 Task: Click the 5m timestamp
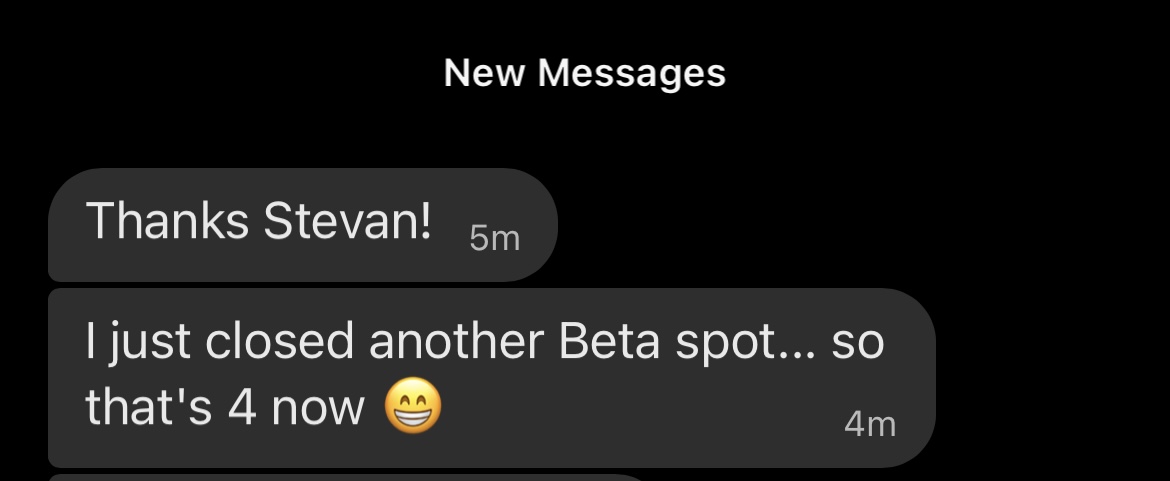[x=494, y=238]
